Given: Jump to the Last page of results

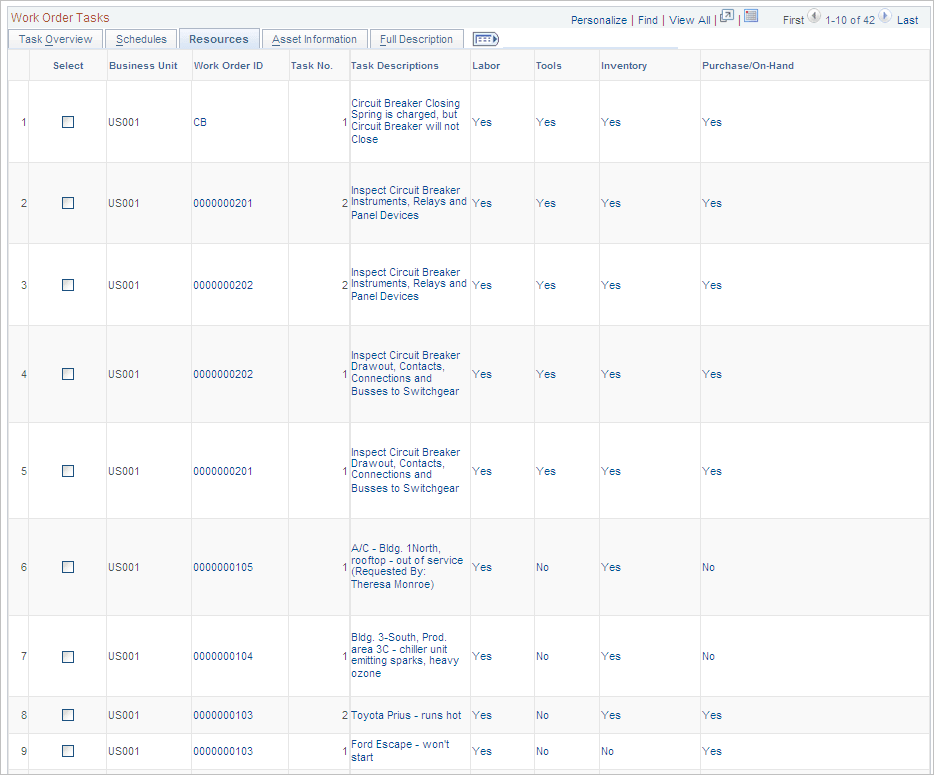Looking at the screenshot, I should tap(908, 19).
